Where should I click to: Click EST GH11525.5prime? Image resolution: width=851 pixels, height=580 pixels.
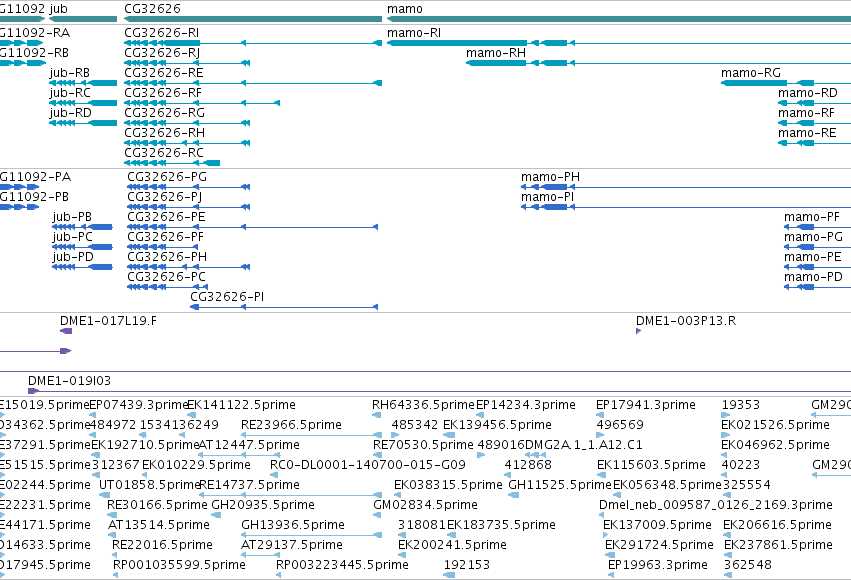[560, 485]
